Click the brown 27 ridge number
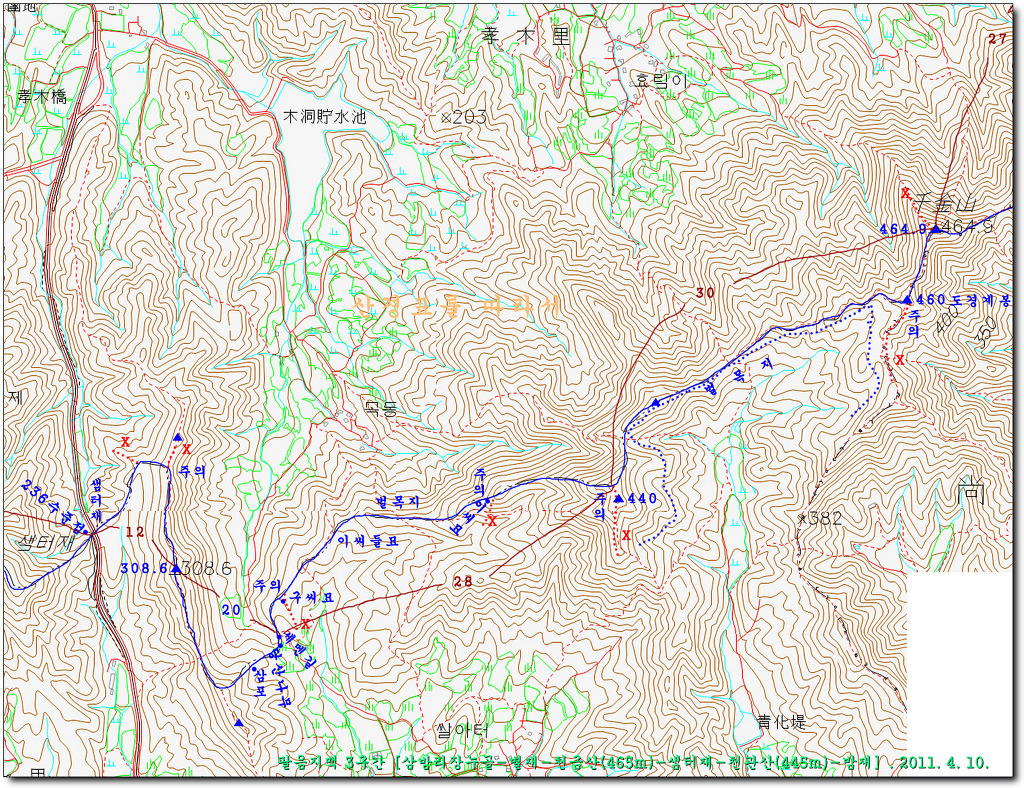This screenshot has height=788, width=1024. pos(997,39)
